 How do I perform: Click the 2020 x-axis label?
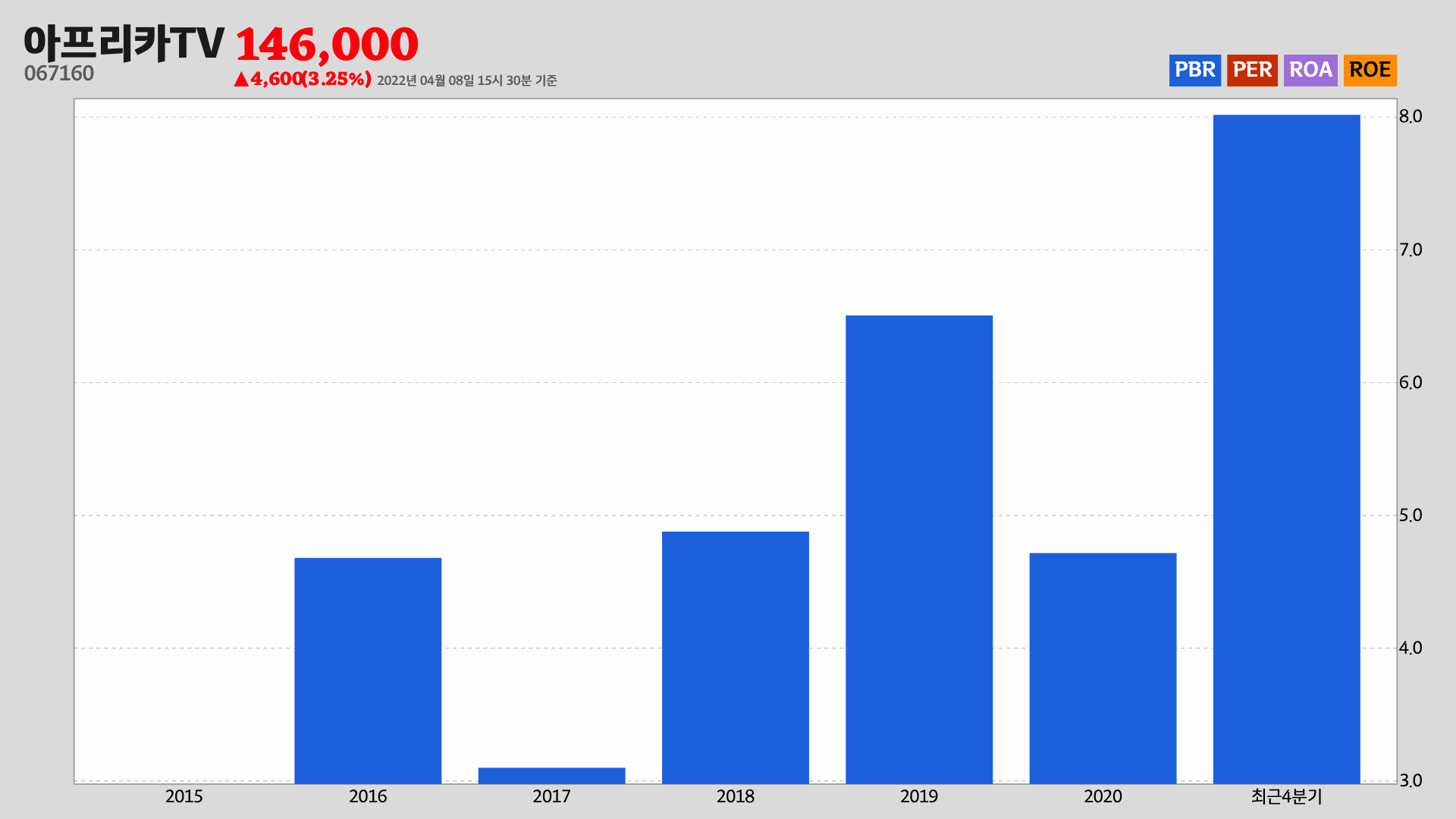pos(1103,796)
